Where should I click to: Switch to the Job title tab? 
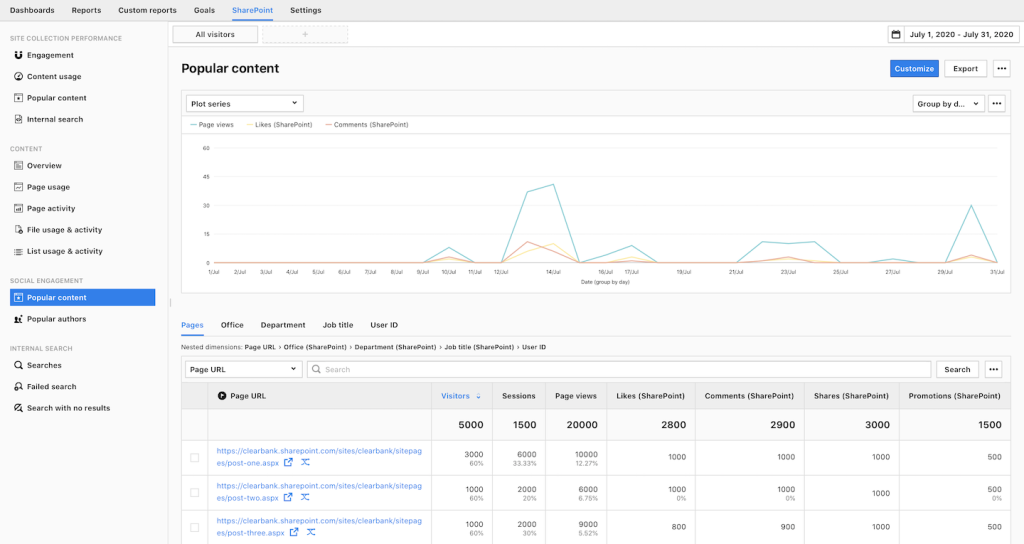tap(338, 325)
